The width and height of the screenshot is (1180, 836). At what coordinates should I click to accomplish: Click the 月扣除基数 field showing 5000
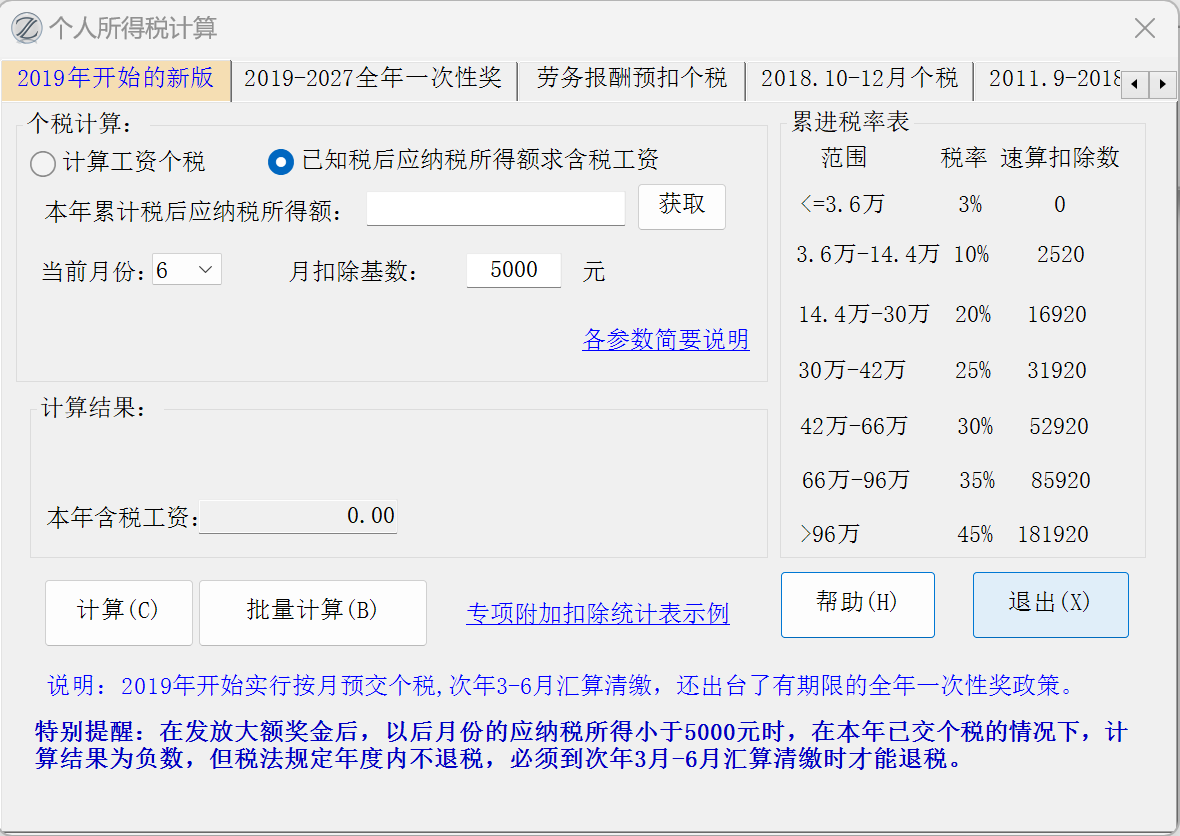pyautogui.click(x=513, y=270)
